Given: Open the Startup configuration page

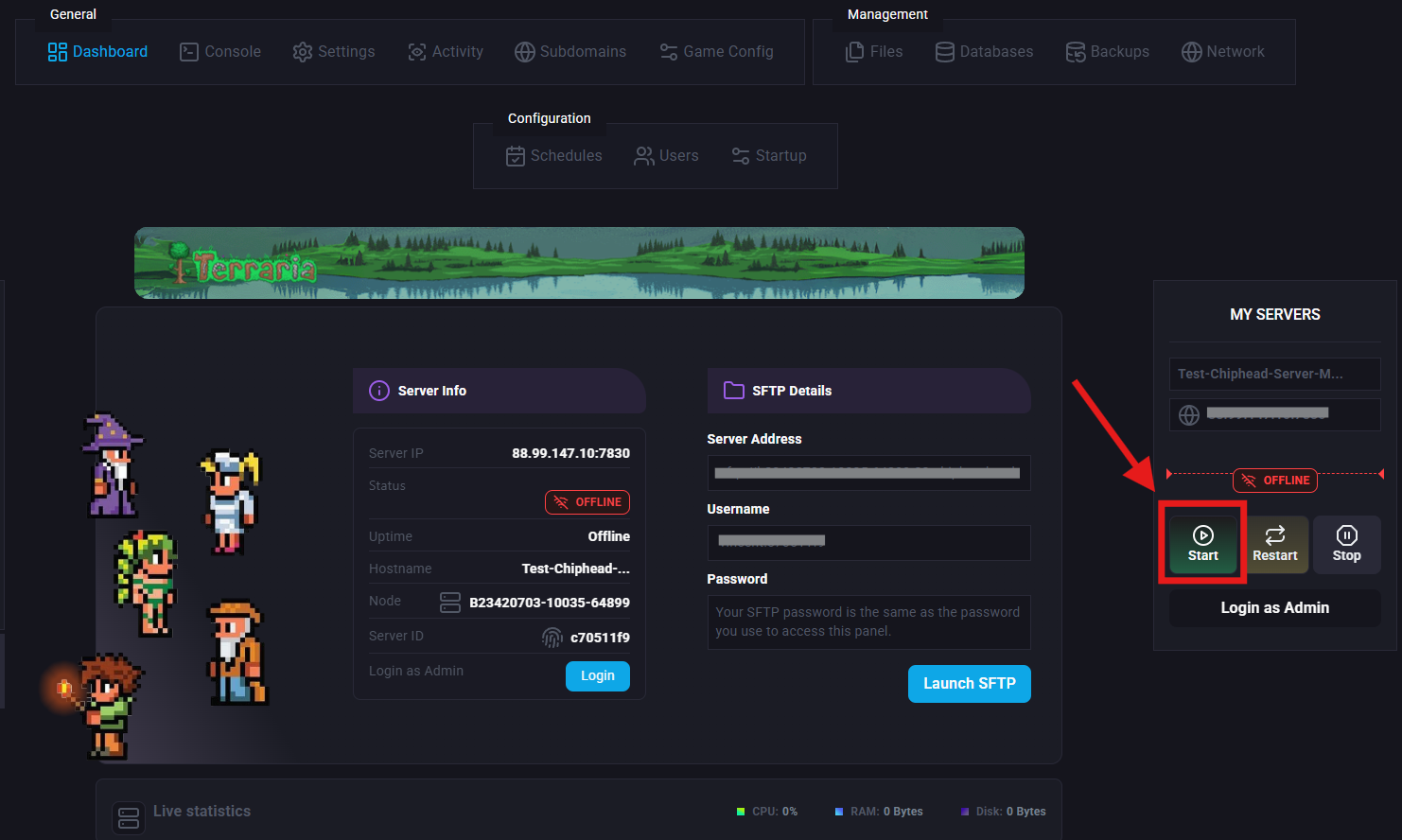Looking at the screenshot, I should (768, 156).
